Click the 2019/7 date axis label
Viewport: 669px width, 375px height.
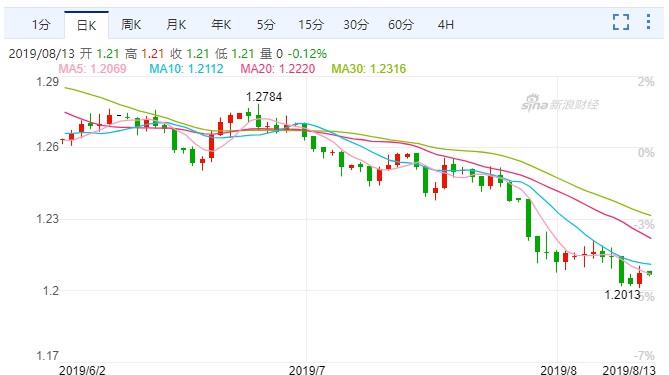coord(306,369)
